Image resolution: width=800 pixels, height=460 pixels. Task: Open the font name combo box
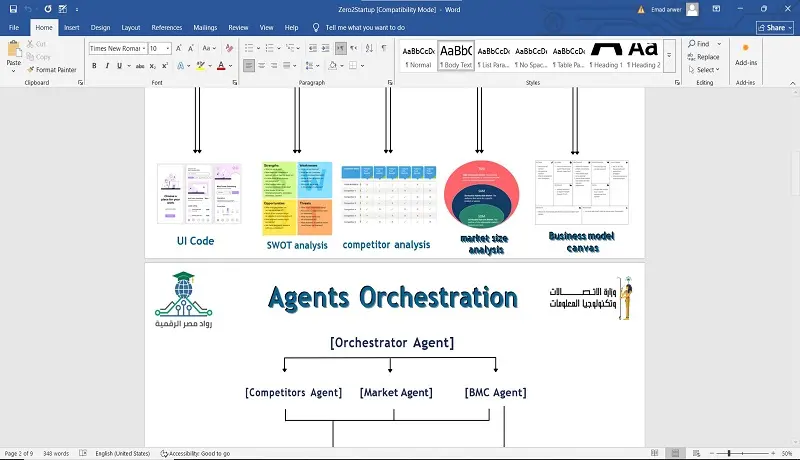pos(118,48)
